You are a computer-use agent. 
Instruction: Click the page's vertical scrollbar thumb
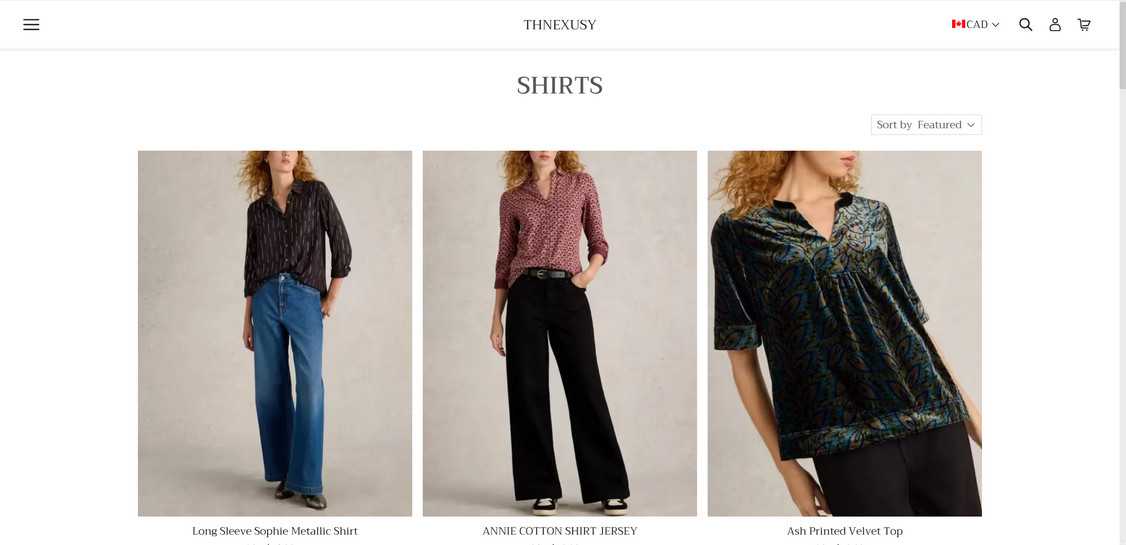pos(1122,45)
